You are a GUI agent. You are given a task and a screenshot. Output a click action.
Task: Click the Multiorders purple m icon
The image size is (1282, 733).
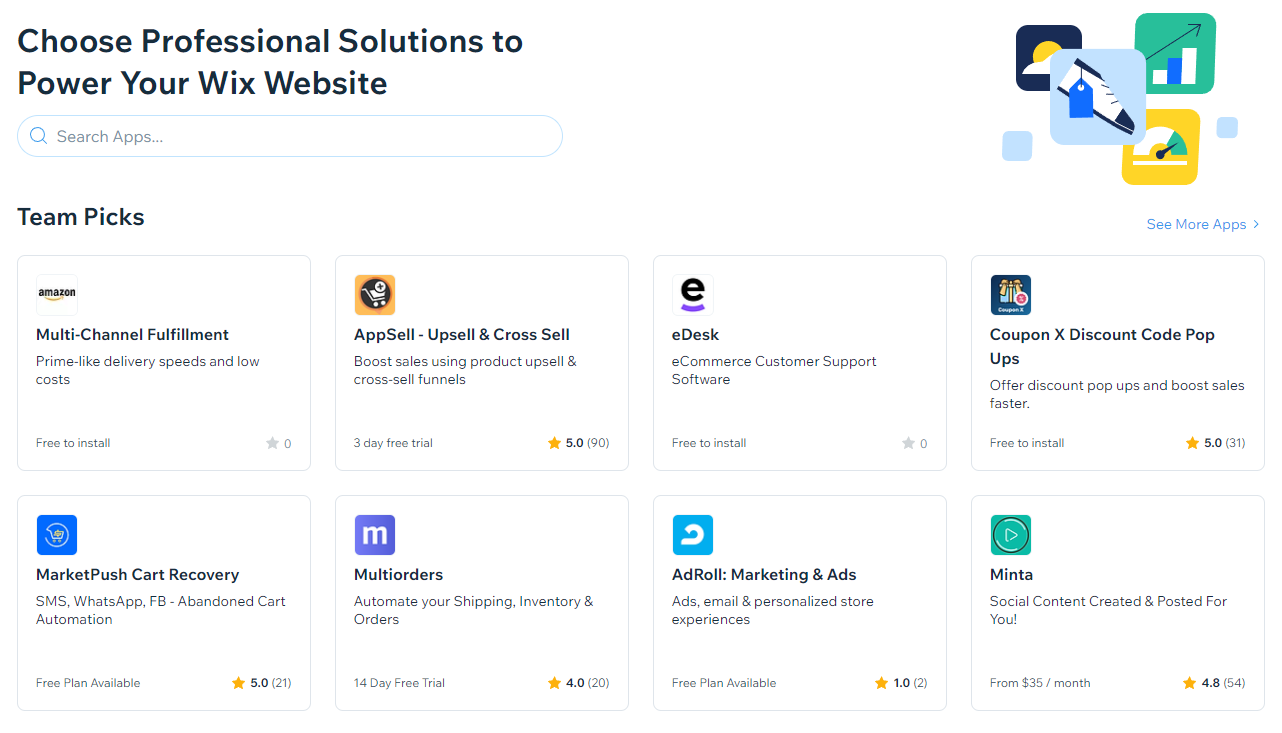click(x=375, y=535)
